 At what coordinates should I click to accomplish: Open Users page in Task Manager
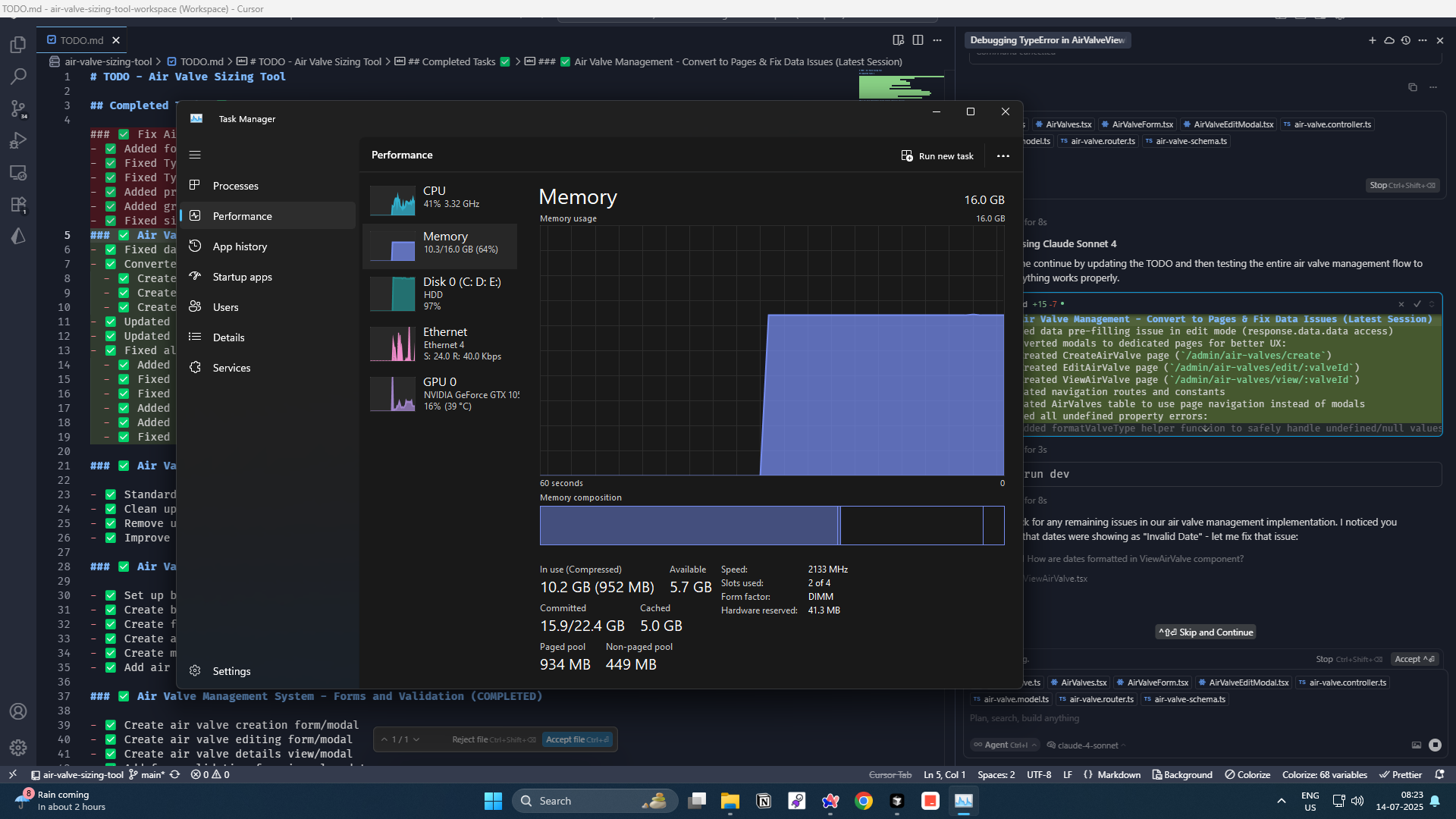268,307
